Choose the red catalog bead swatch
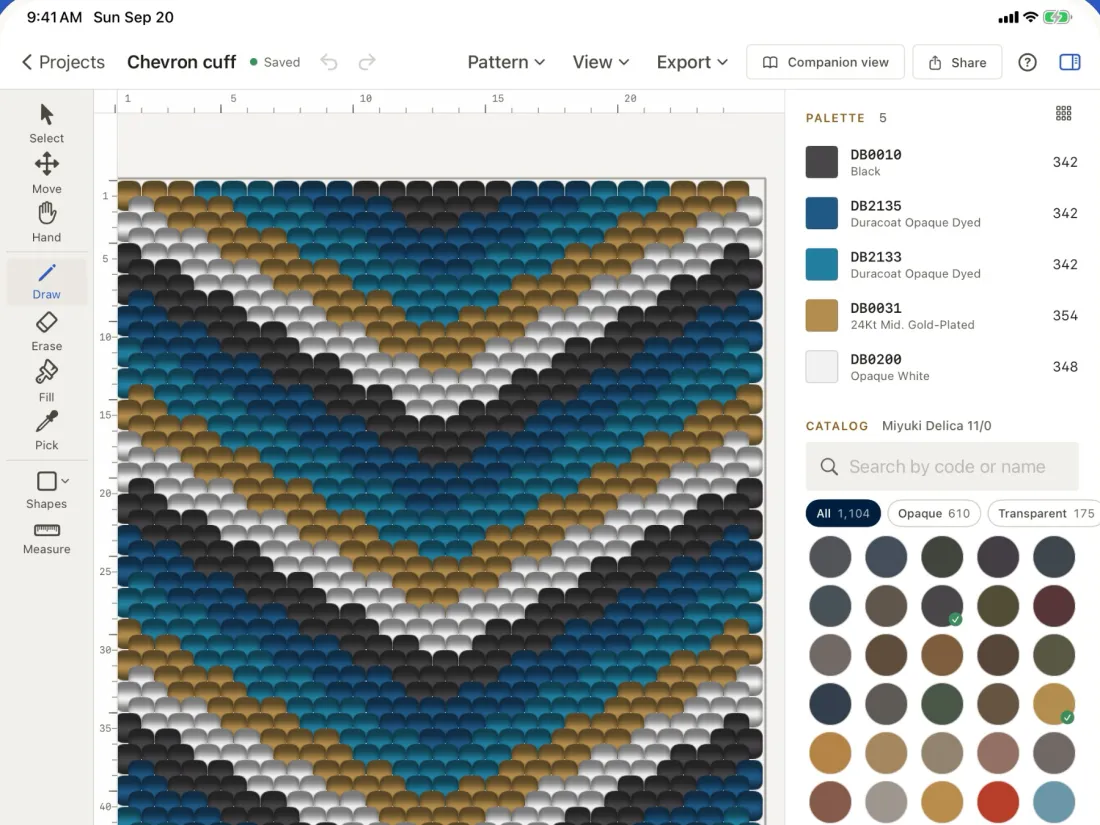The width and height of the screenshot is (1100, 825). 998,802
